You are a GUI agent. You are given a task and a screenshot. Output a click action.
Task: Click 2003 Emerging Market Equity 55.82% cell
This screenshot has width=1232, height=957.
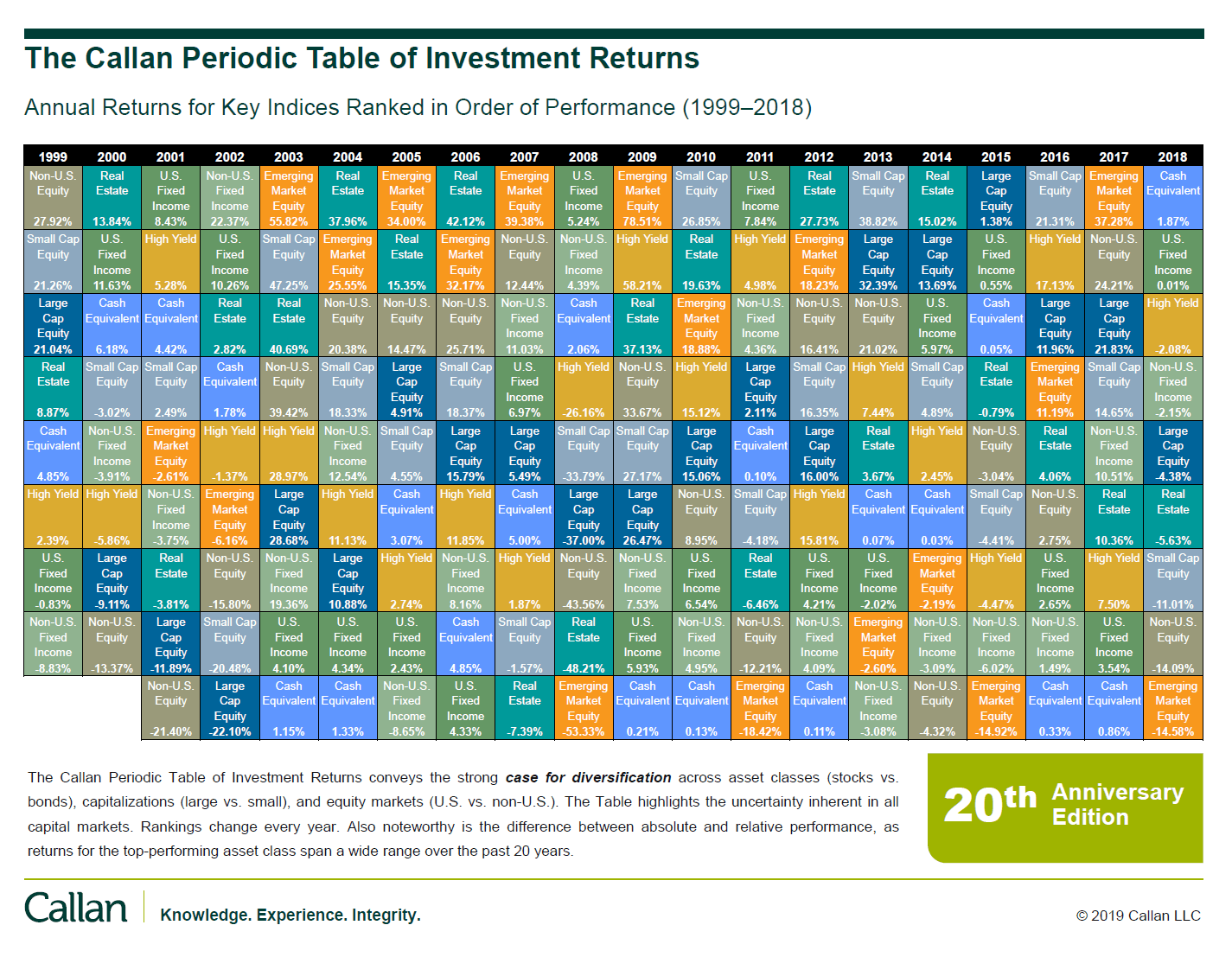[289, 198]
